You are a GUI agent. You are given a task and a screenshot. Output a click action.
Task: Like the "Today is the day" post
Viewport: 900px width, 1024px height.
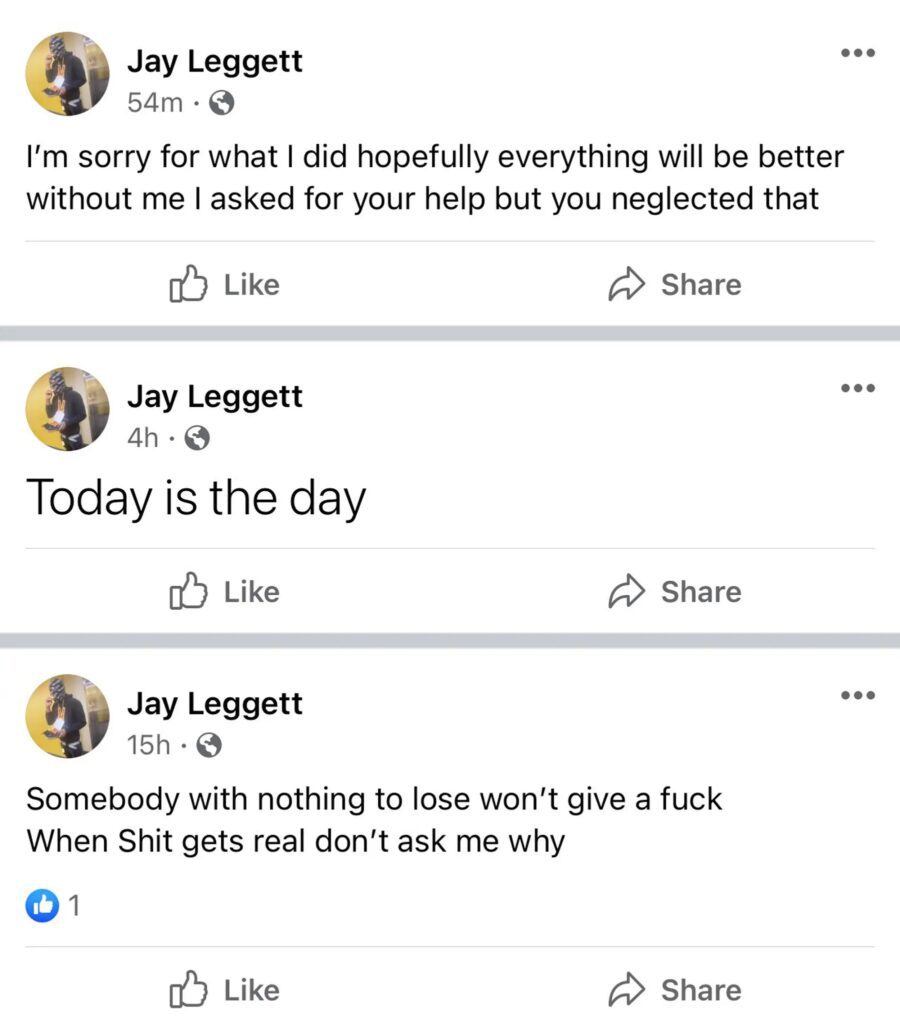[224, 592]
